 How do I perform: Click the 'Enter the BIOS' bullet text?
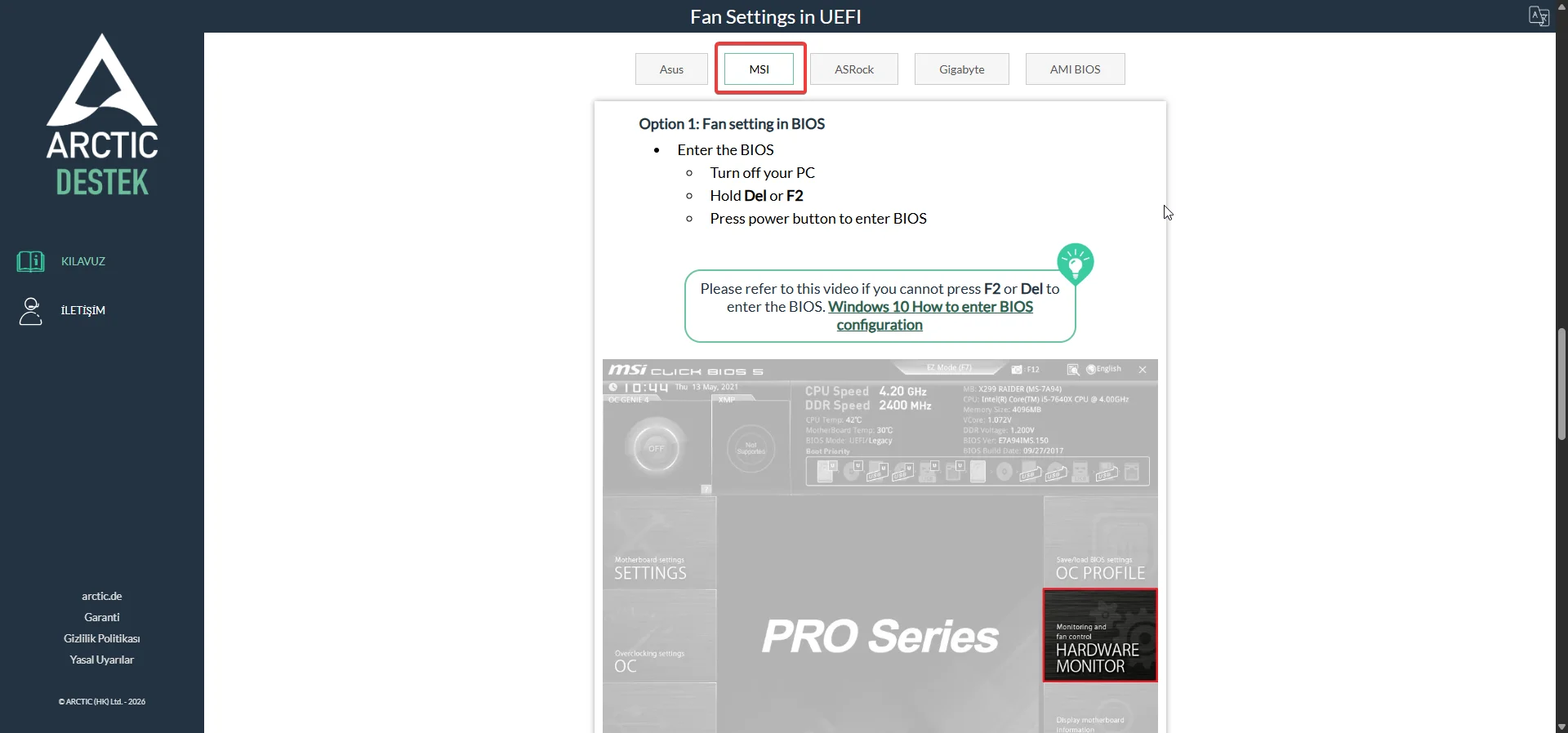[x=725, y=150]
